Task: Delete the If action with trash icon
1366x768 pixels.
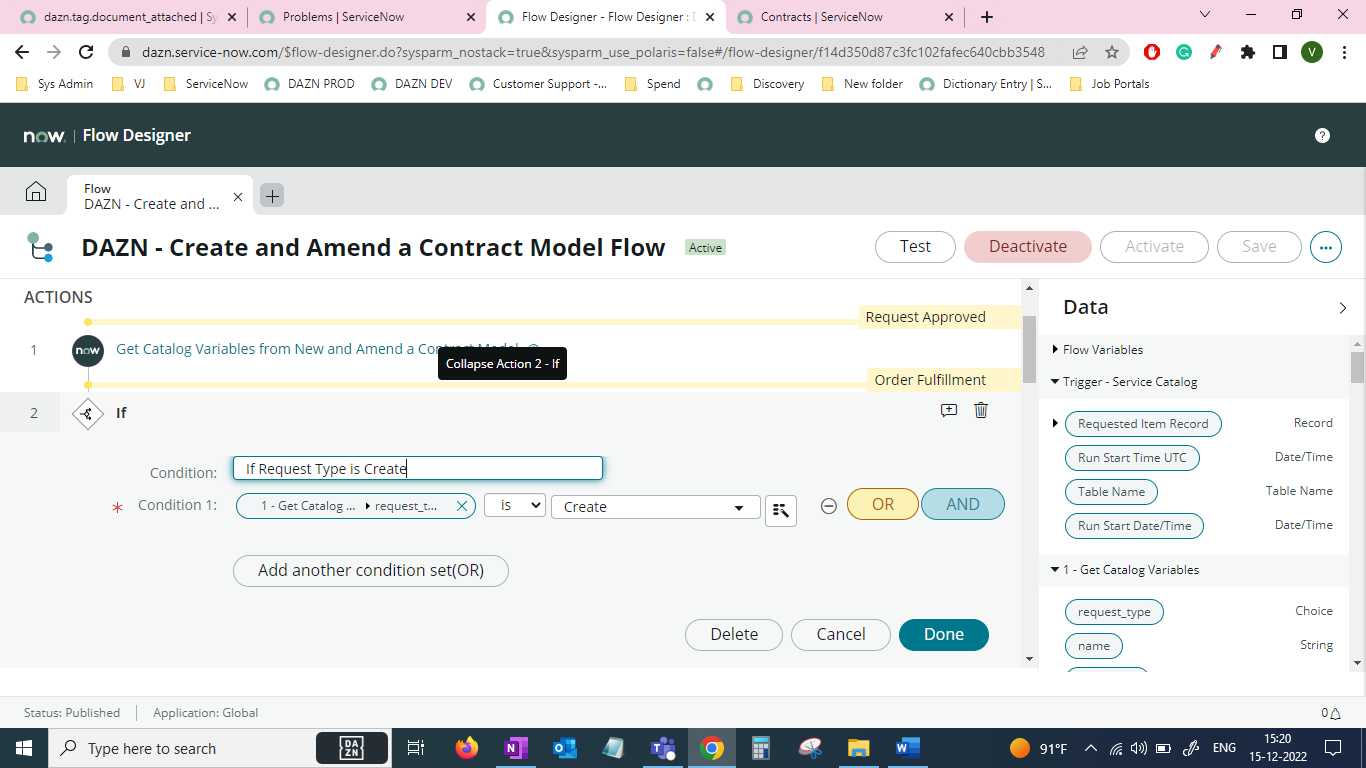Action: tap(981, 410)
